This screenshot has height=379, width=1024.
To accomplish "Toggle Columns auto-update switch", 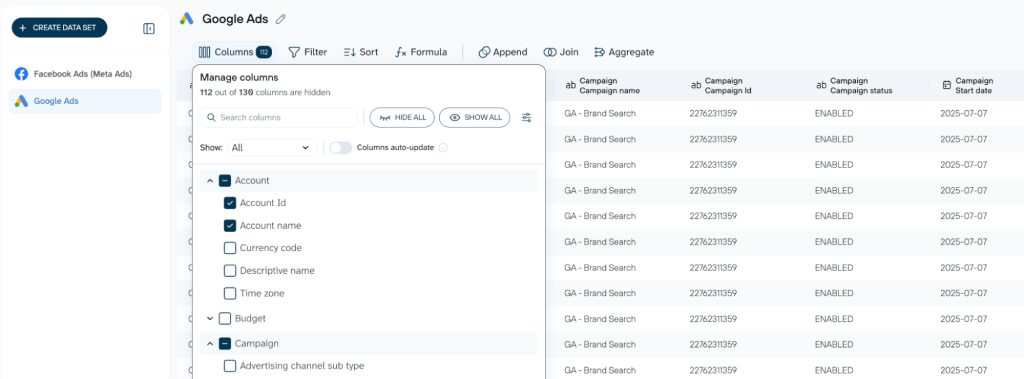I will 340,148.
